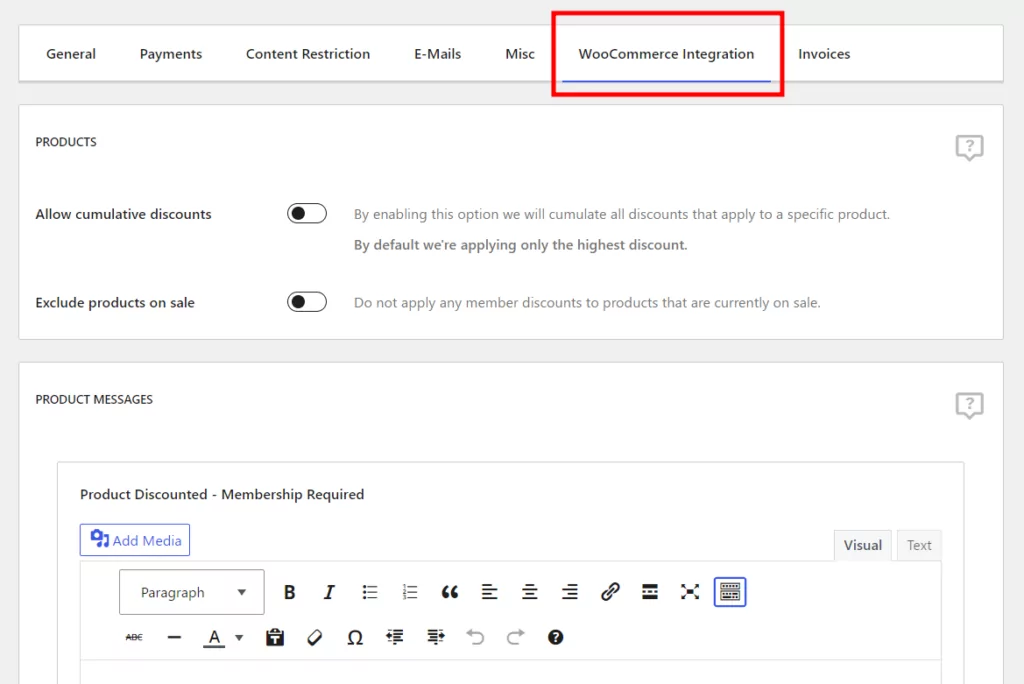Open the special character Omega icon
The width and height of the screenshot is (1024, 684).
[x=355, y=637]
